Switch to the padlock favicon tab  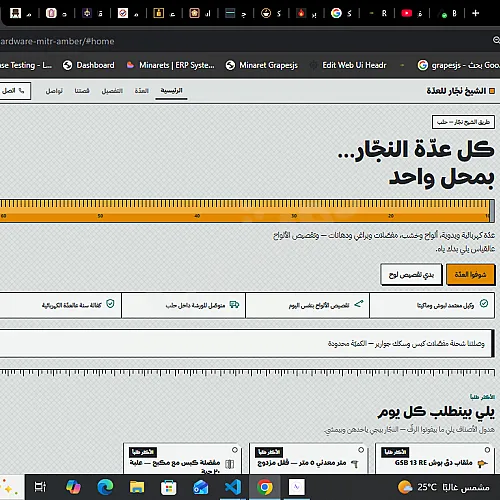[164, 13]
